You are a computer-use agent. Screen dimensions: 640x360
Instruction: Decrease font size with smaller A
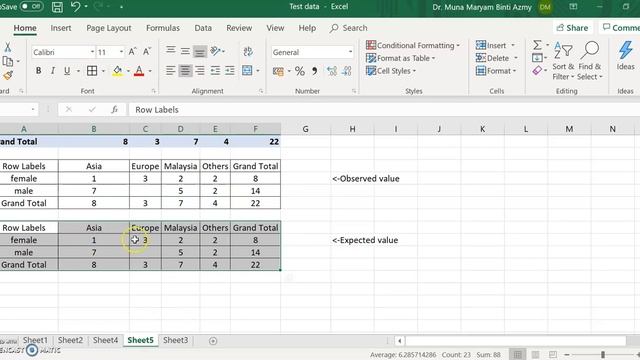147,52
